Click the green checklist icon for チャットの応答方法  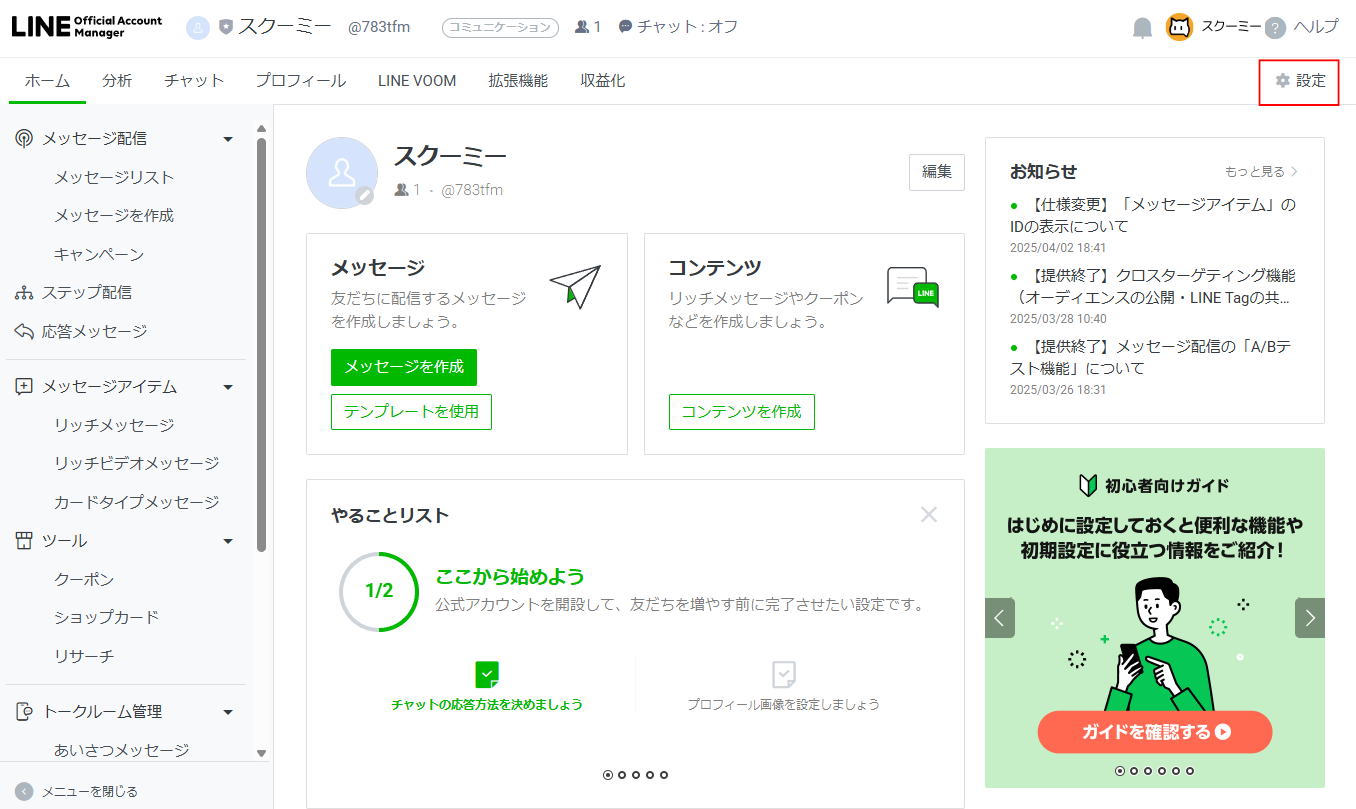click(x=487, y=674)
